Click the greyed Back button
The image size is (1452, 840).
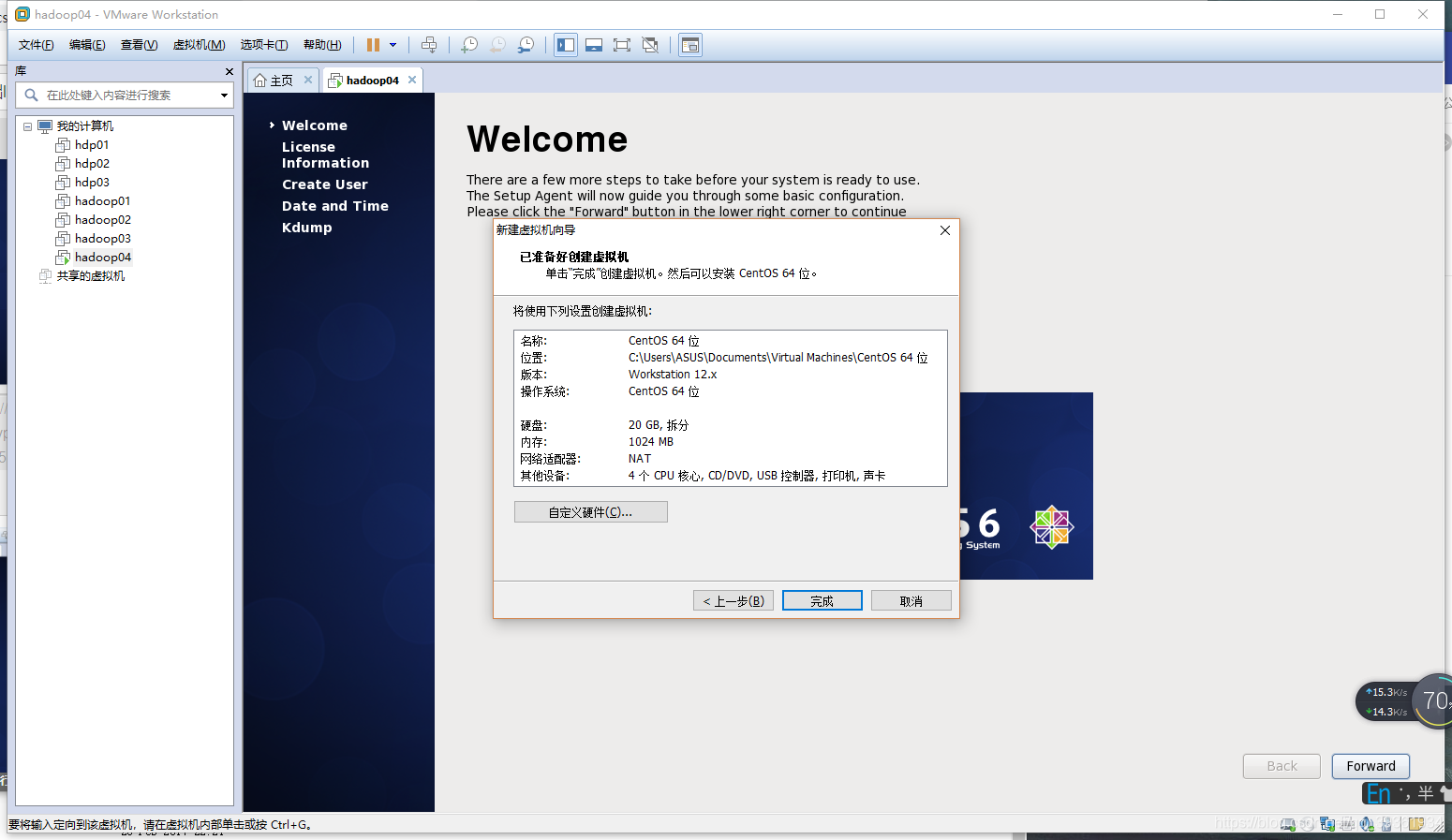pos(1282,766)
